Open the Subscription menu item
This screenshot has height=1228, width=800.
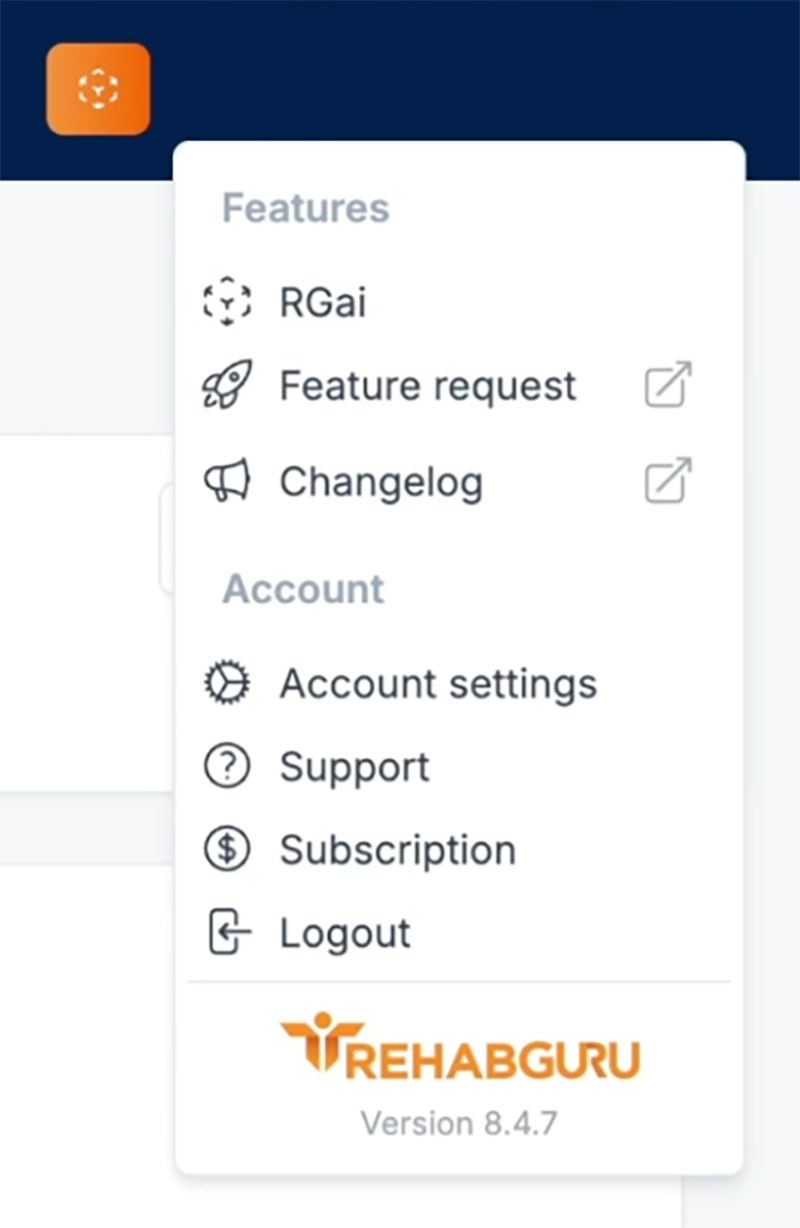click(397, 850)
